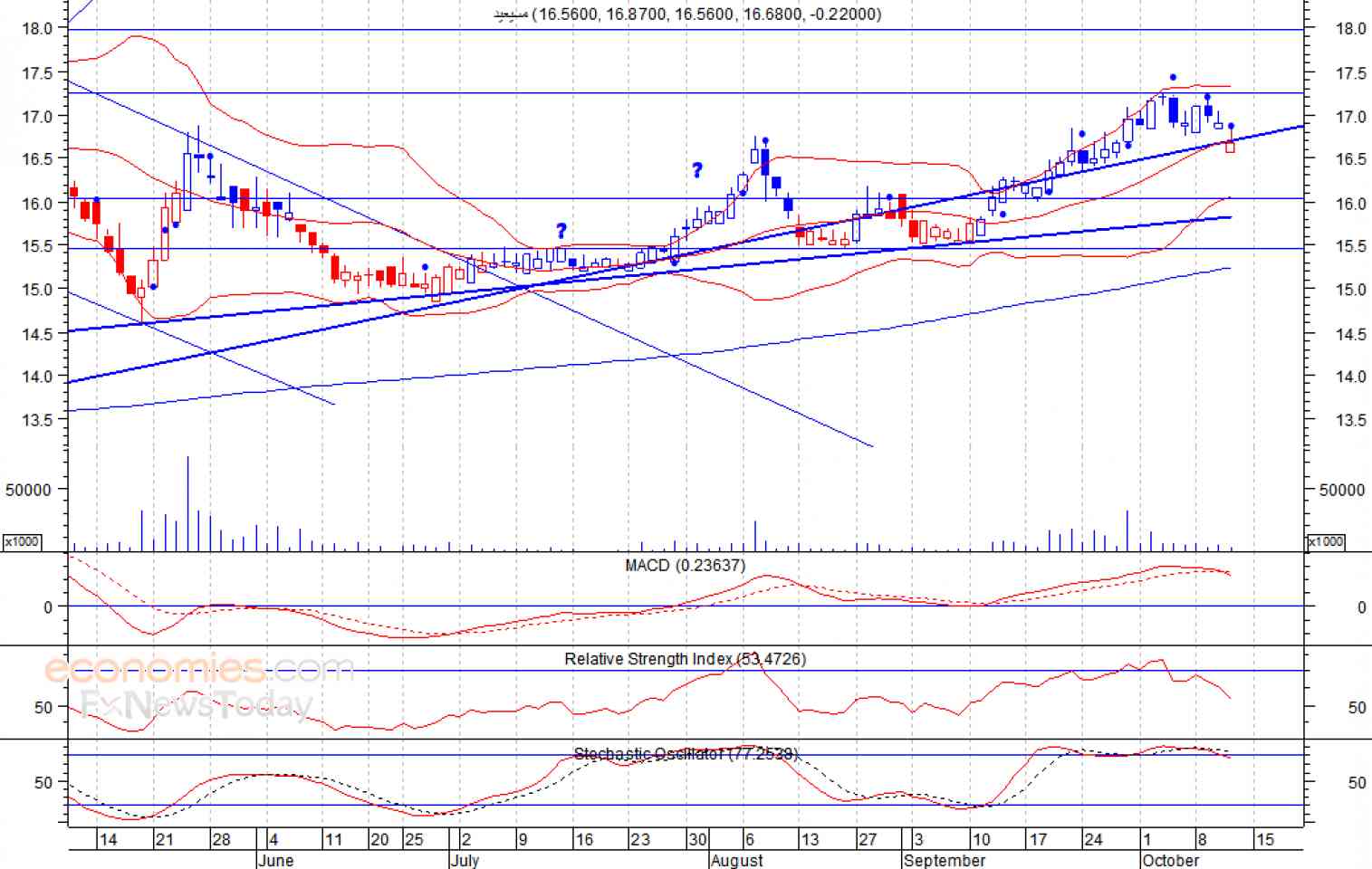The image size is (1372, 869).
Task: Select the September month label
Action: pos(945,860)
